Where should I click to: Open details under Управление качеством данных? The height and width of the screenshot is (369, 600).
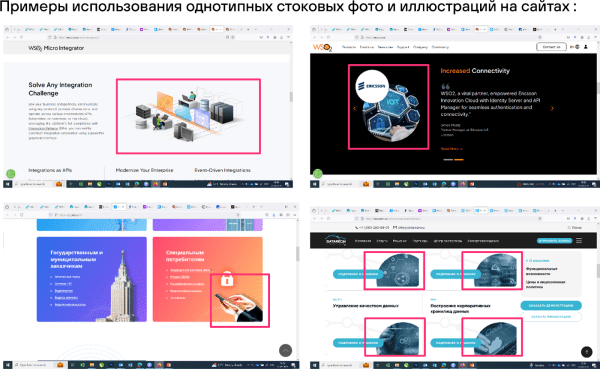[358, 343]
